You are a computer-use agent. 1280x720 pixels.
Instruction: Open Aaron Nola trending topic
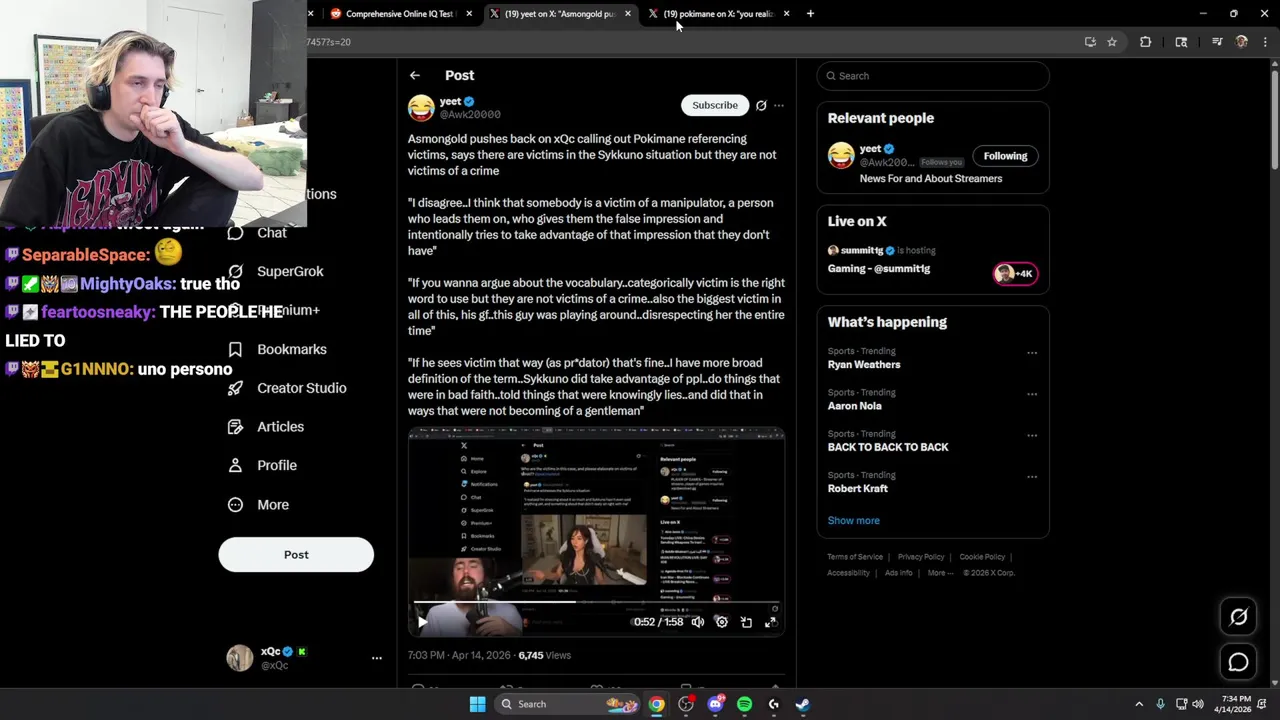point(854,406)
